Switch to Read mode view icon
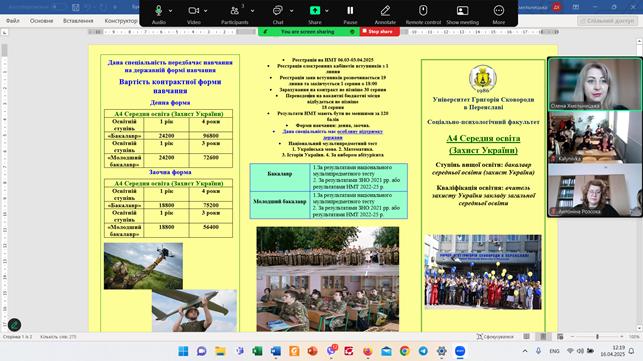 [527, 337]
